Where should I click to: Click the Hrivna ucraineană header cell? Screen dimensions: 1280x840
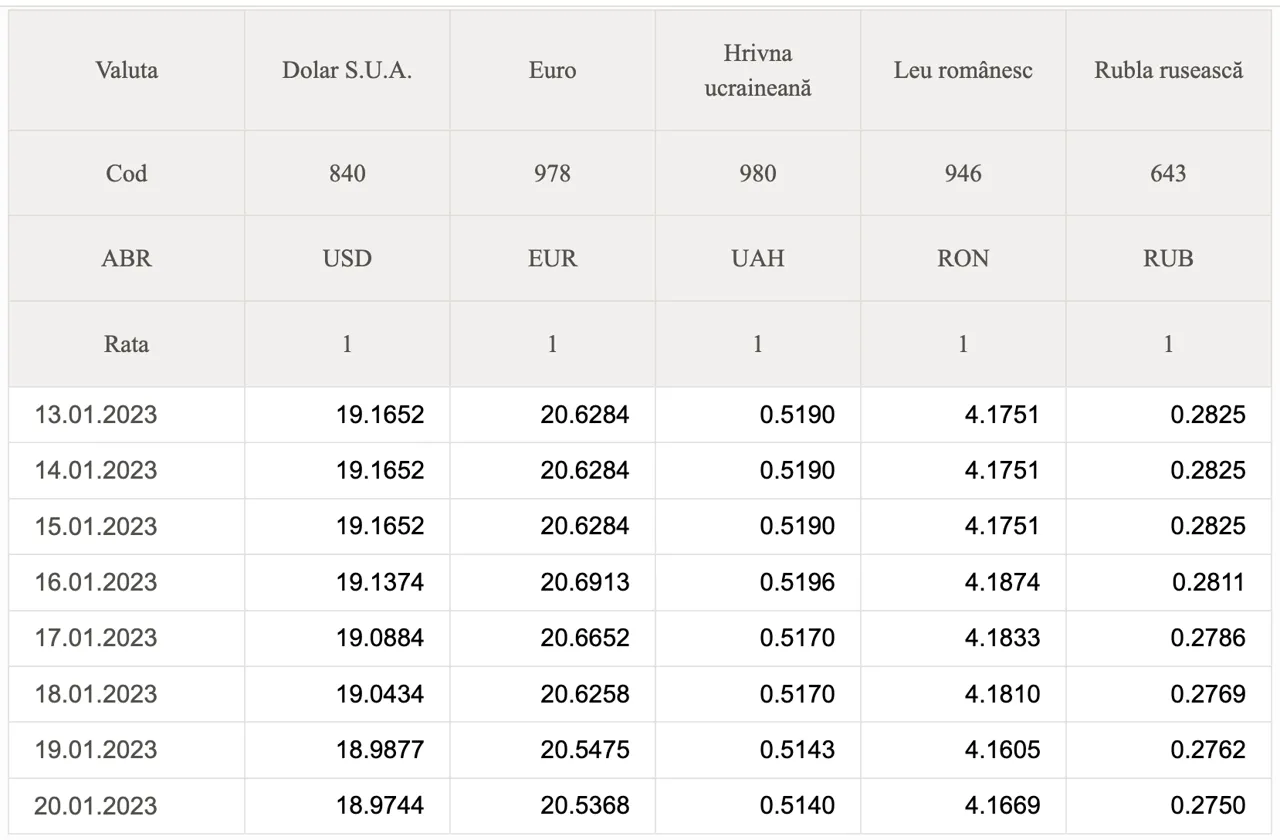coord(758,70)
